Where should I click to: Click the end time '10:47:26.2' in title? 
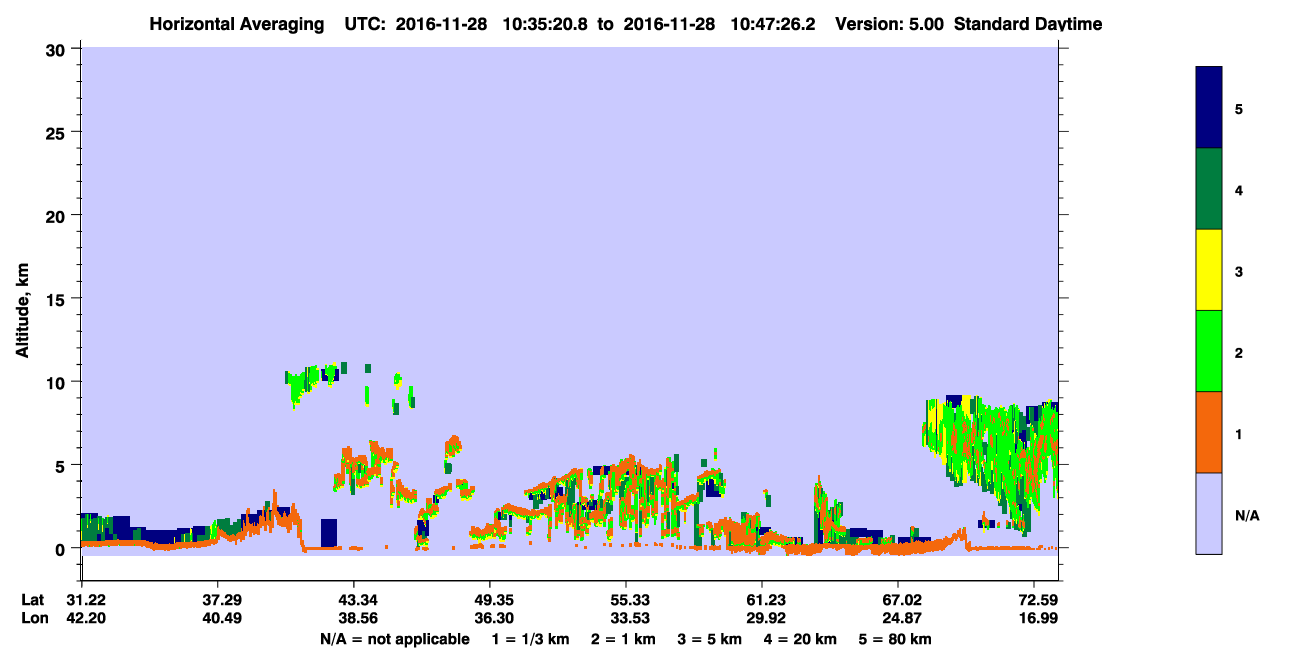[773, 24]
